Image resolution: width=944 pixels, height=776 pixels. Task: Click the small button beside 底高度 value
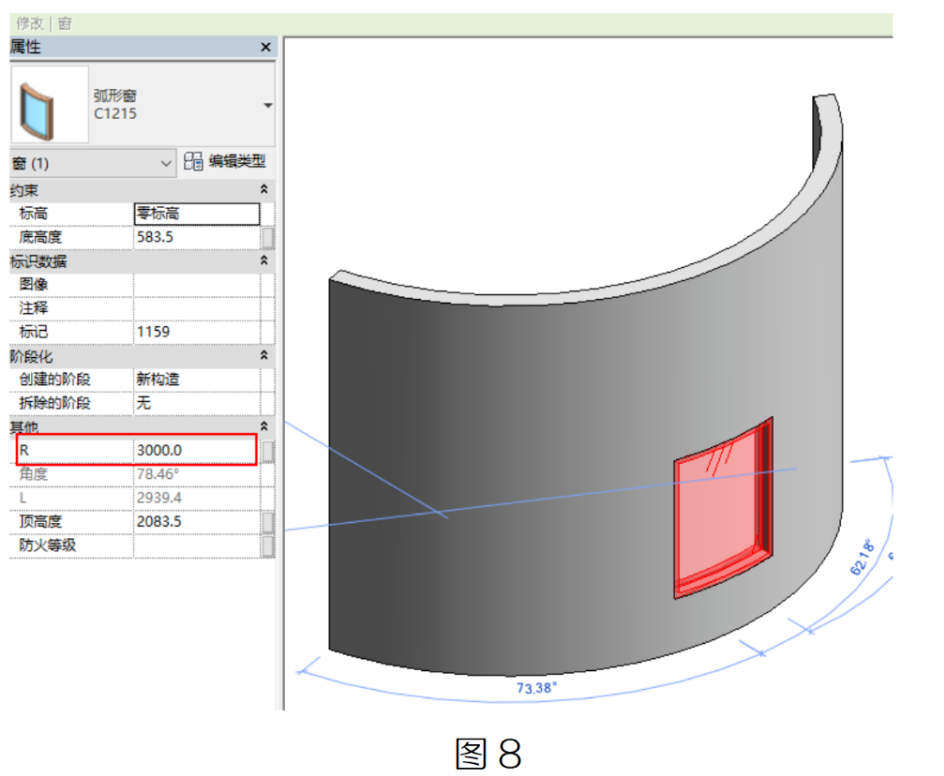268,237
